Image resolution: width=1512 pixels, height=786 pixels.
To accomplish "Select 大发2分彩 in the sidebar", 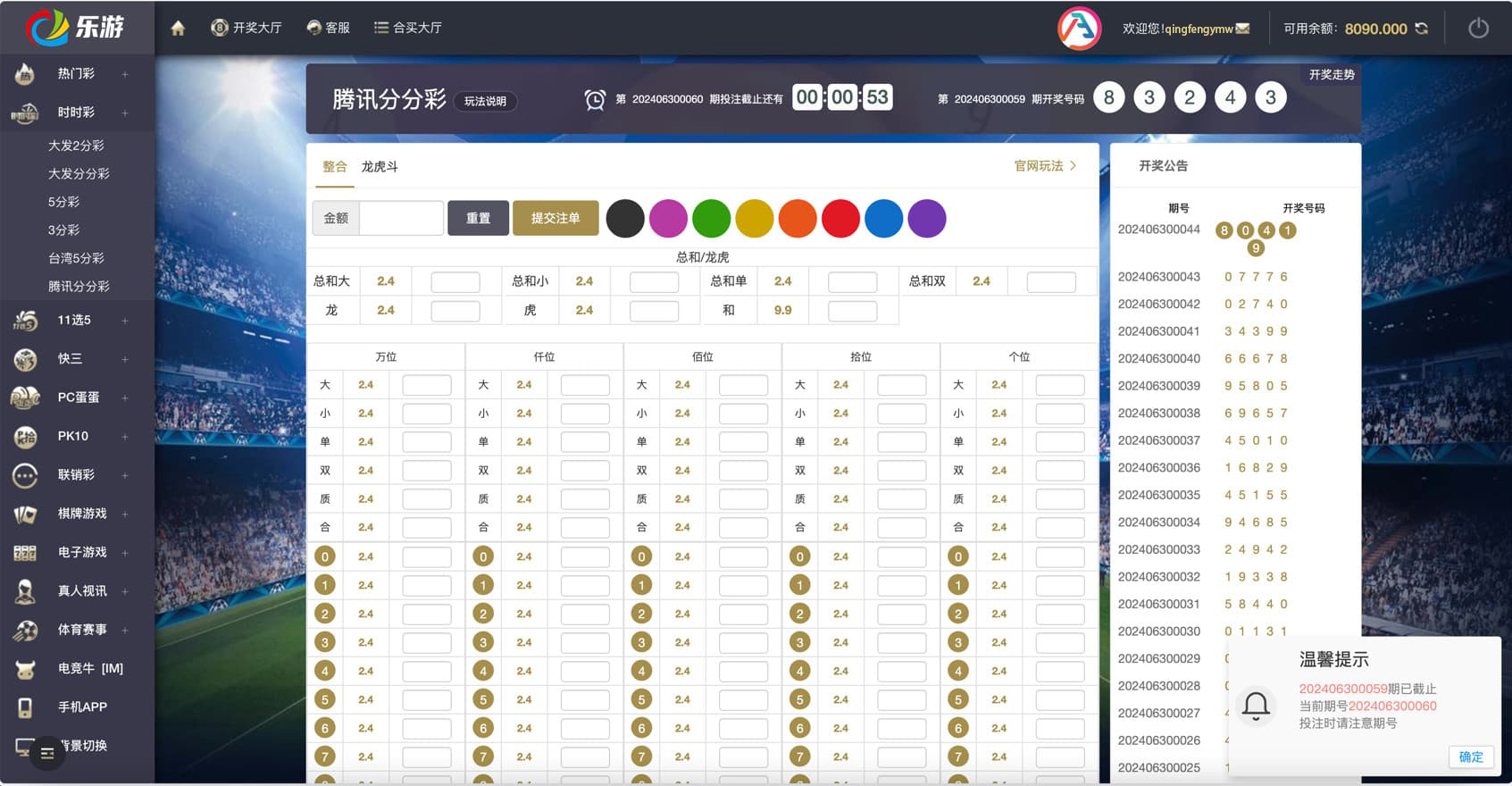I will point(76,146).
